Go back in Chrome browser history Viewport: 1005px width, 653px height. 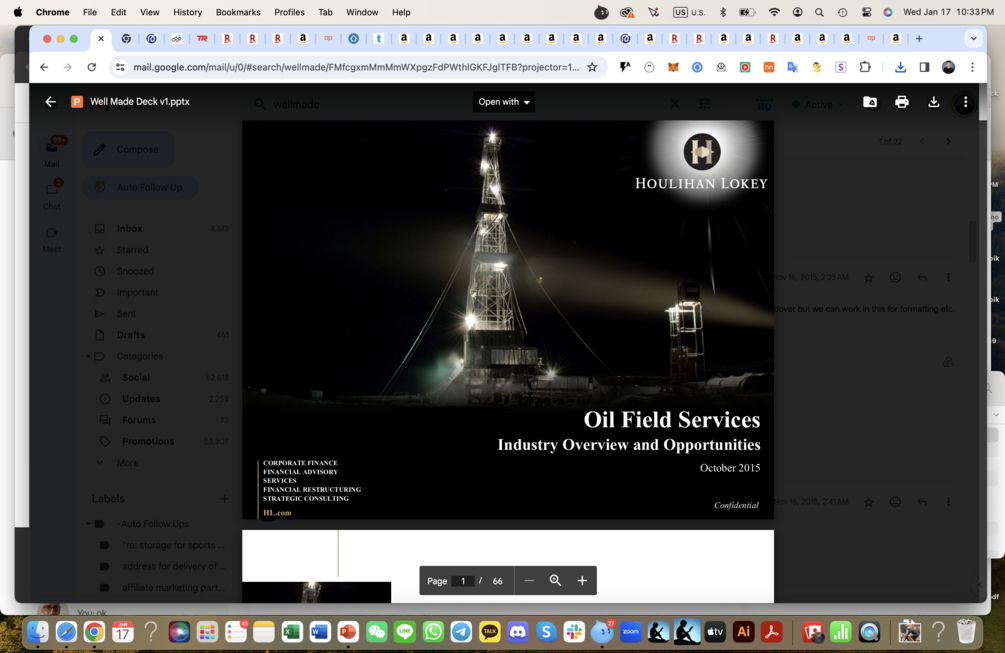(x=44, y=67)
